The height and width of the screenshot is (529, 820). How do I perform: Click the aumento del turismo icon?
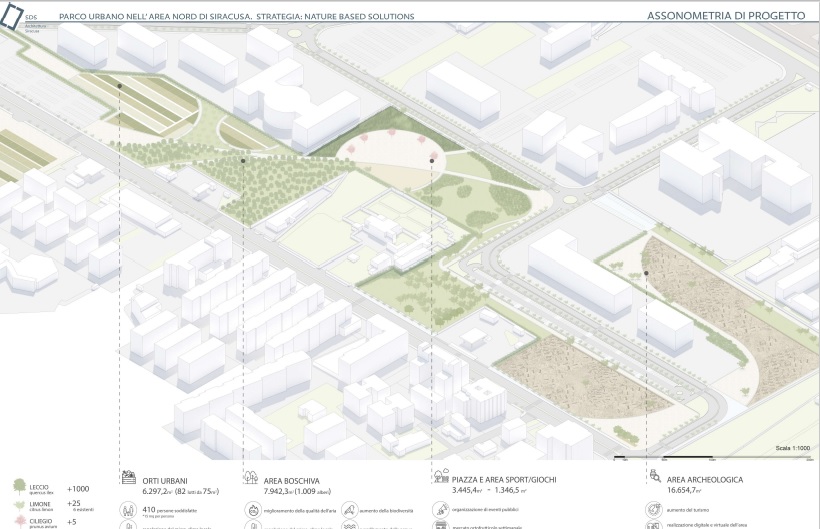pyautogui.click(x=653, y=509)
